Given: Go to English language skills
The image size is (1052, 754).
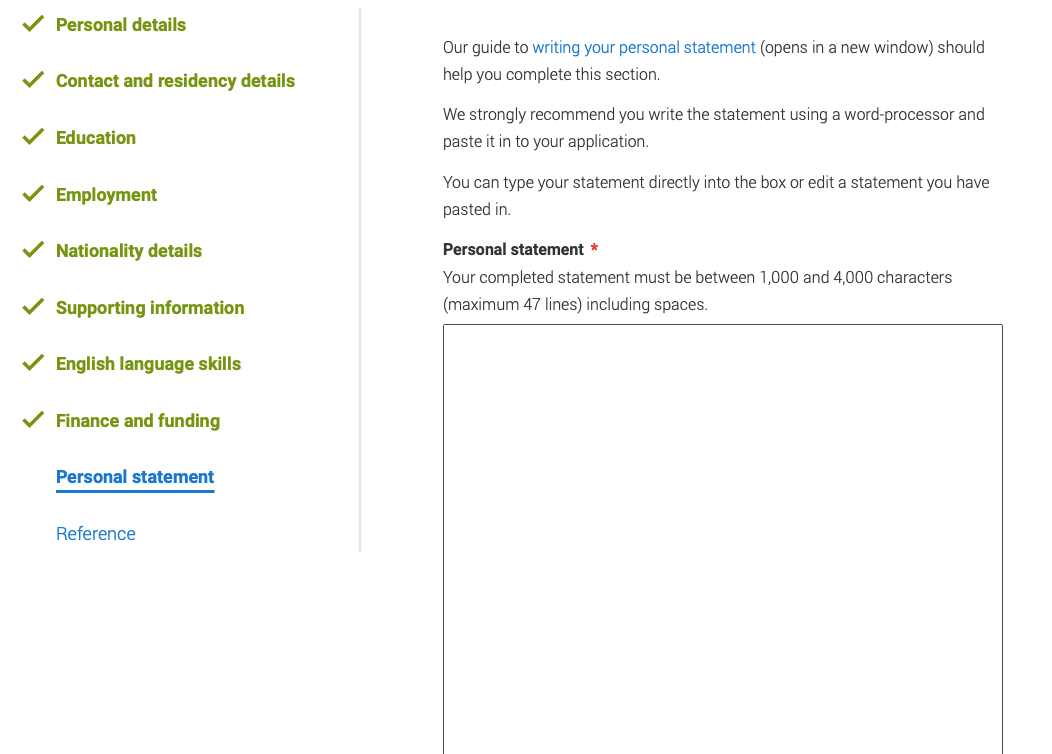Looking at the screenshot, I should click(148, 364).
